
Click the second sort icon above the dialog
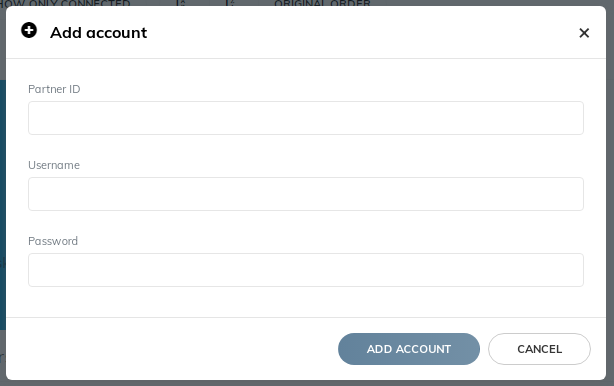[230, 3]
